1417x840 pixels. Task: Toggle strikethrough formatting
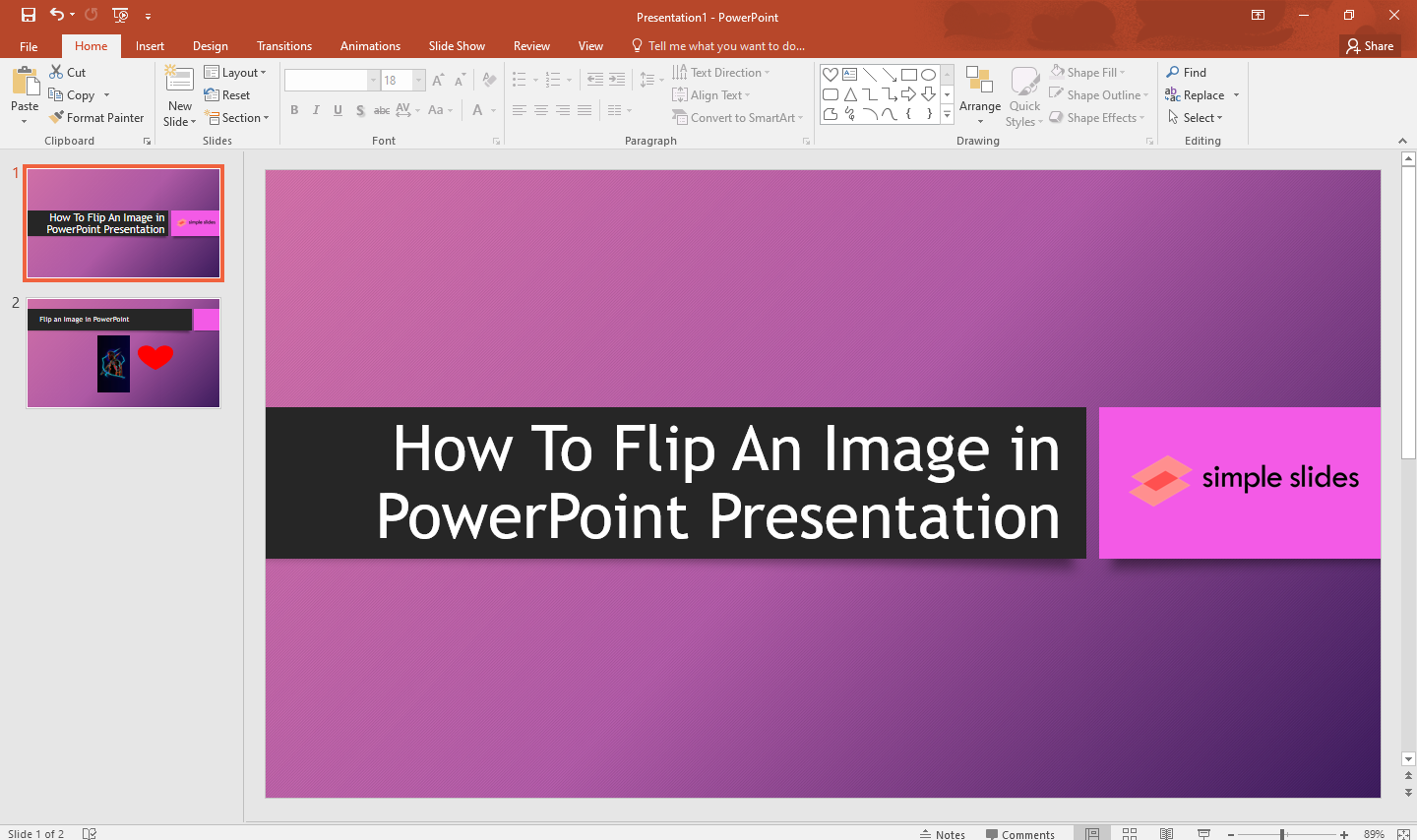click(x=381, y=110)
